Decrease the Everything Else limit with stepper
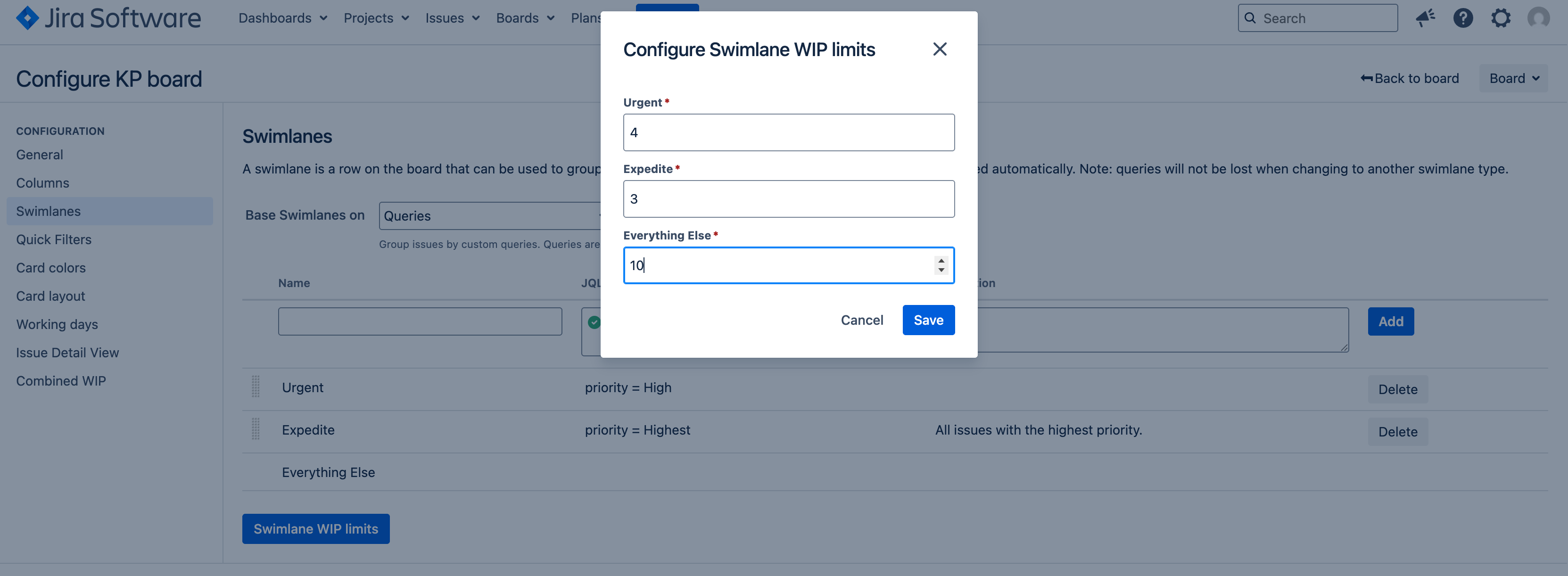Screen dimensions: 1568x576 point(941,270)
